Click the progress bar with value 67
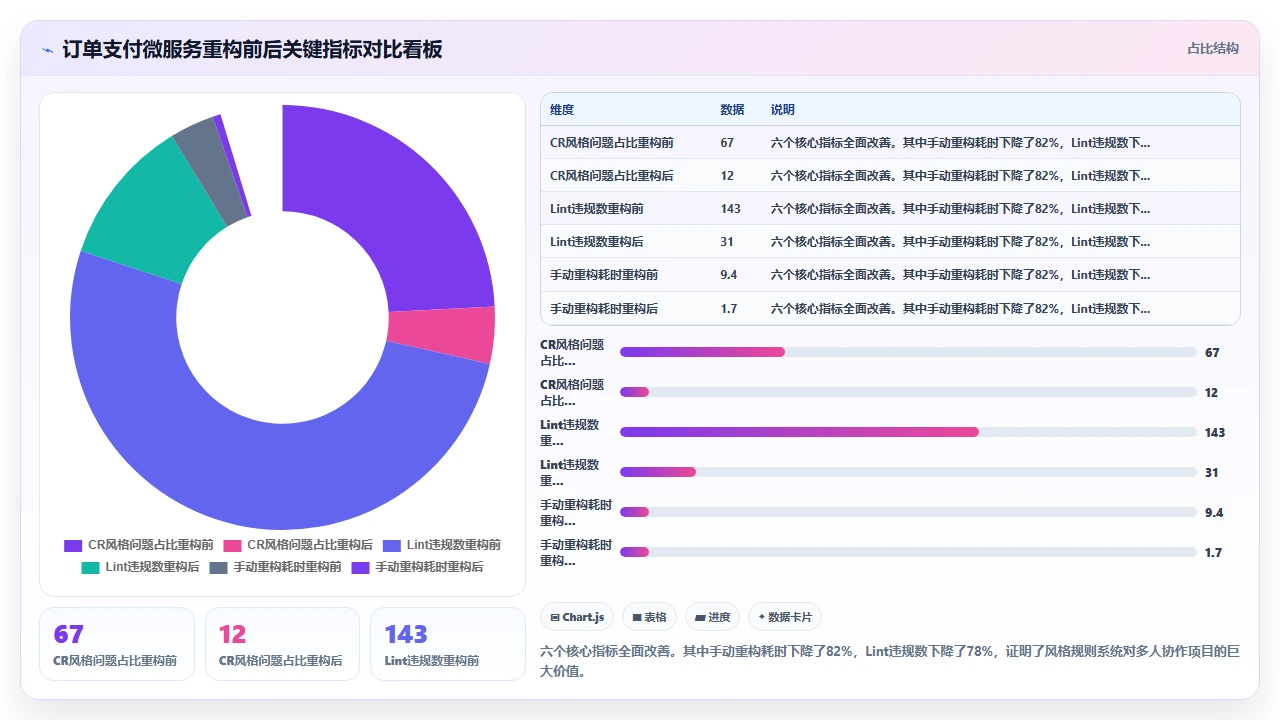1280x720 pixels. [908, 352]
